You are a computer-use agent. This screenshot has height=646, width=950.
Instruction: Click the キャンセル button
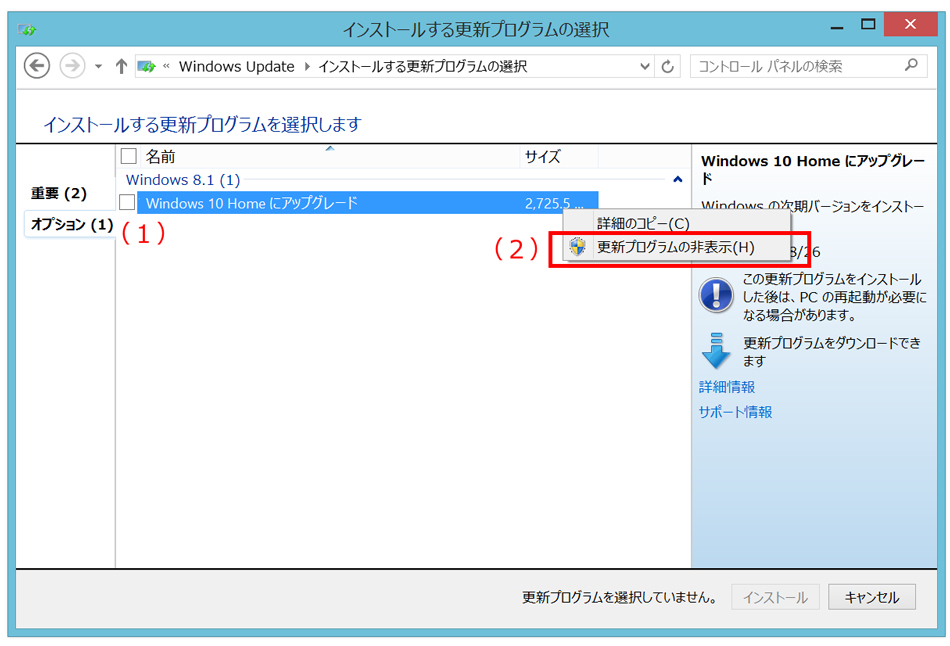[871, 598]
